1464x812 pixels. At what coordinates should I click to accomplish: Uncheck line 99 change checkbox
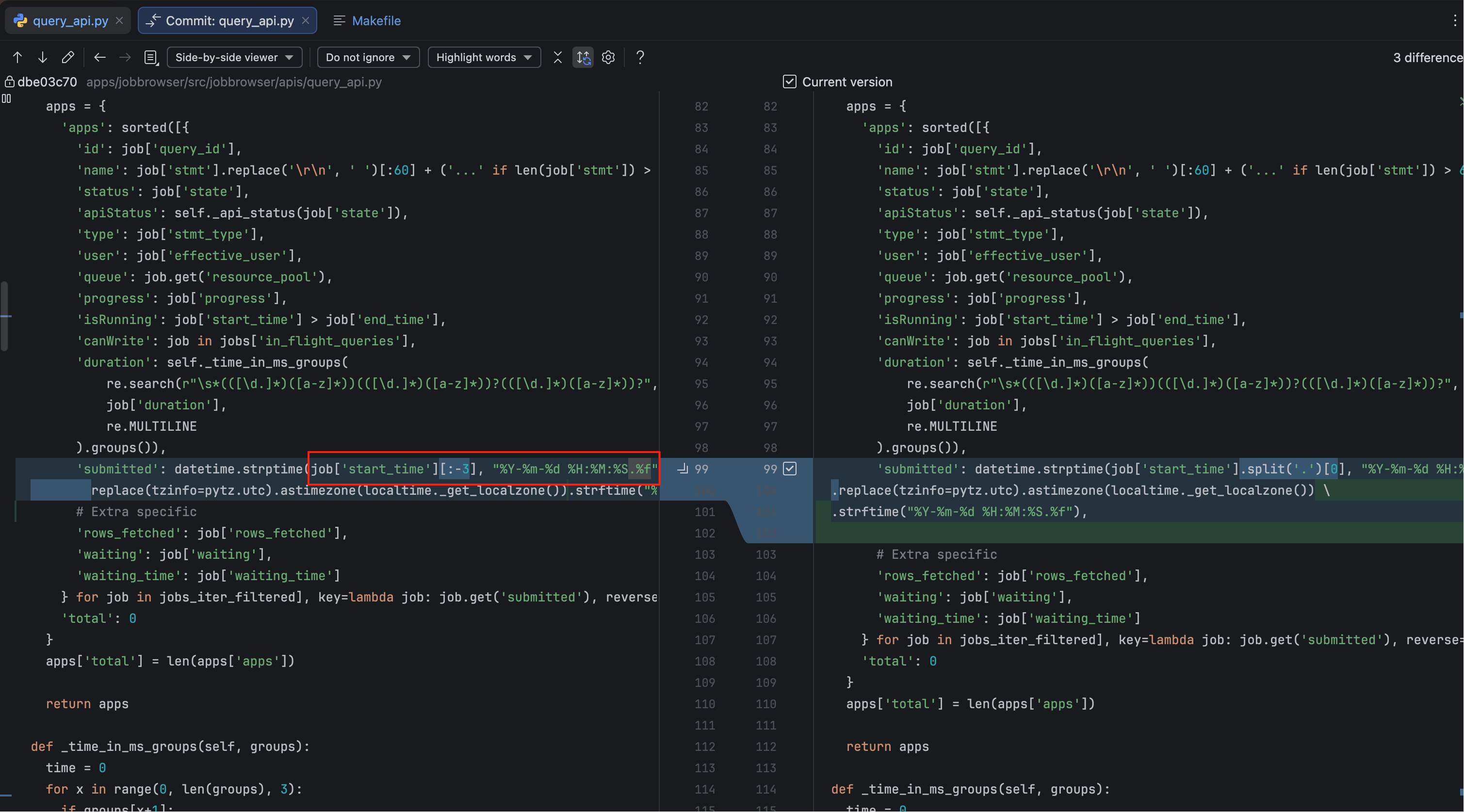[789, 469]
